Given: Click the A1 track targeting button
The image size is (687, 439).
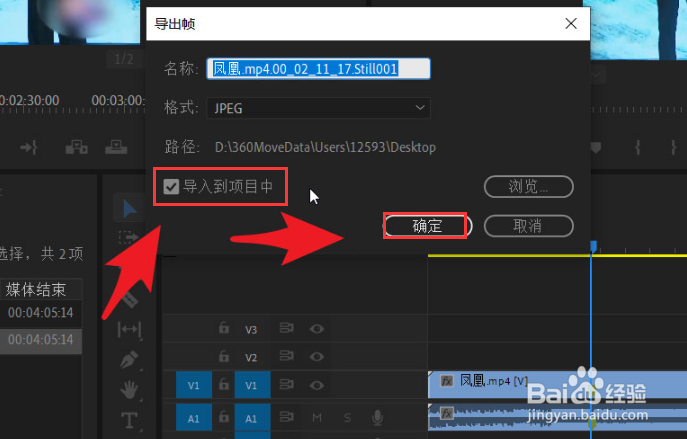Looking at the screenshot, I should pos(252,418).
